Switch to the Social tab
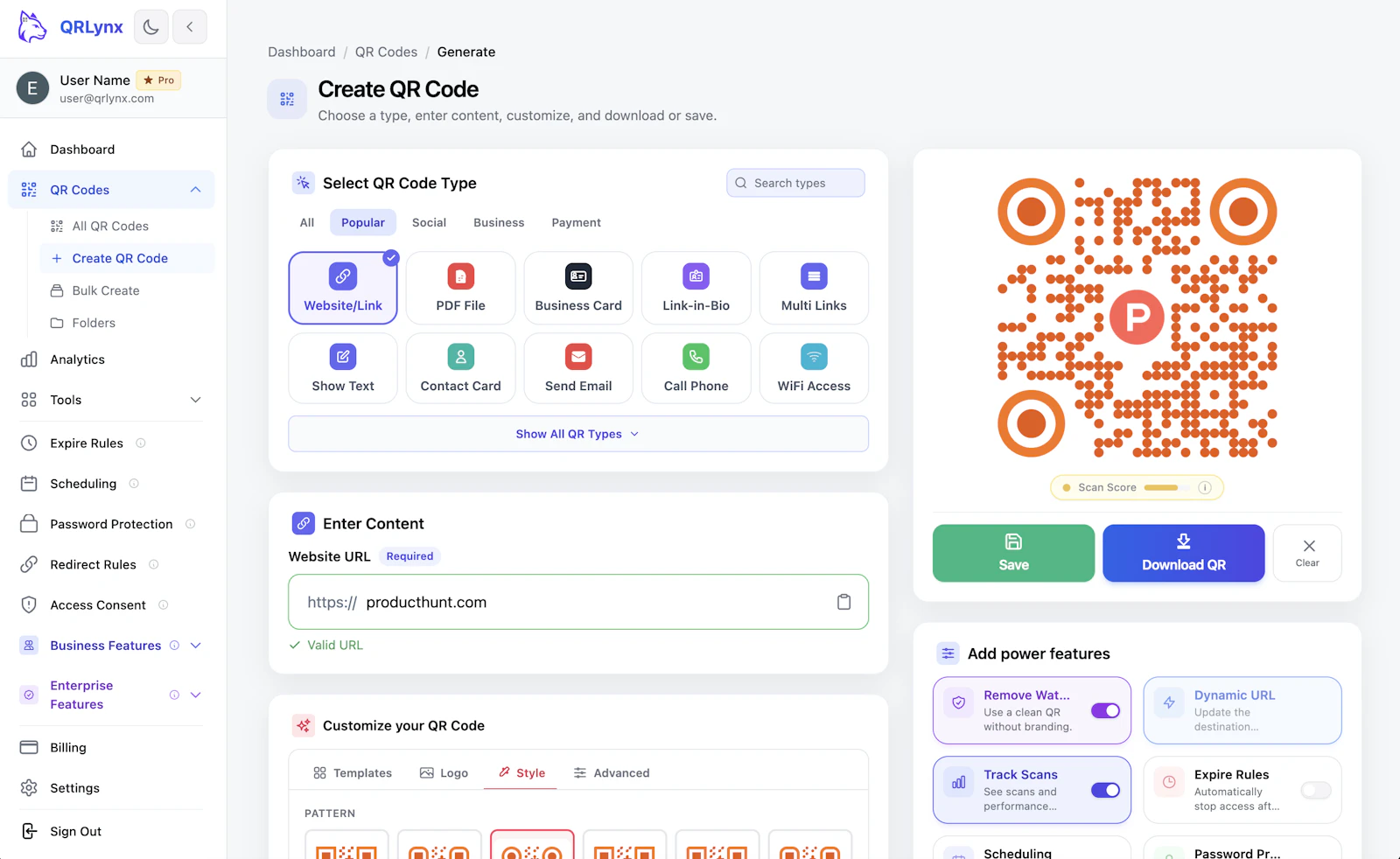This screenshot has height=859, width=1400. click(x=429, y=222)
